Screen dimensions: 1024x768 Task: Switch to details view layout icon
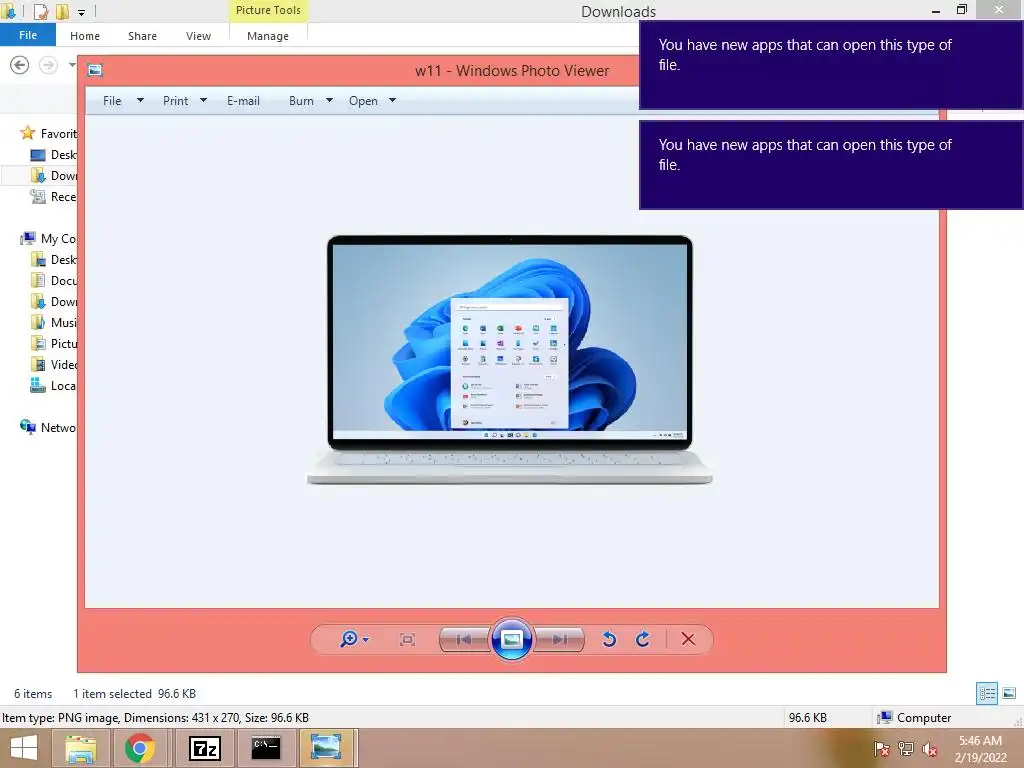pyautogui.click(x=987, y=693)
